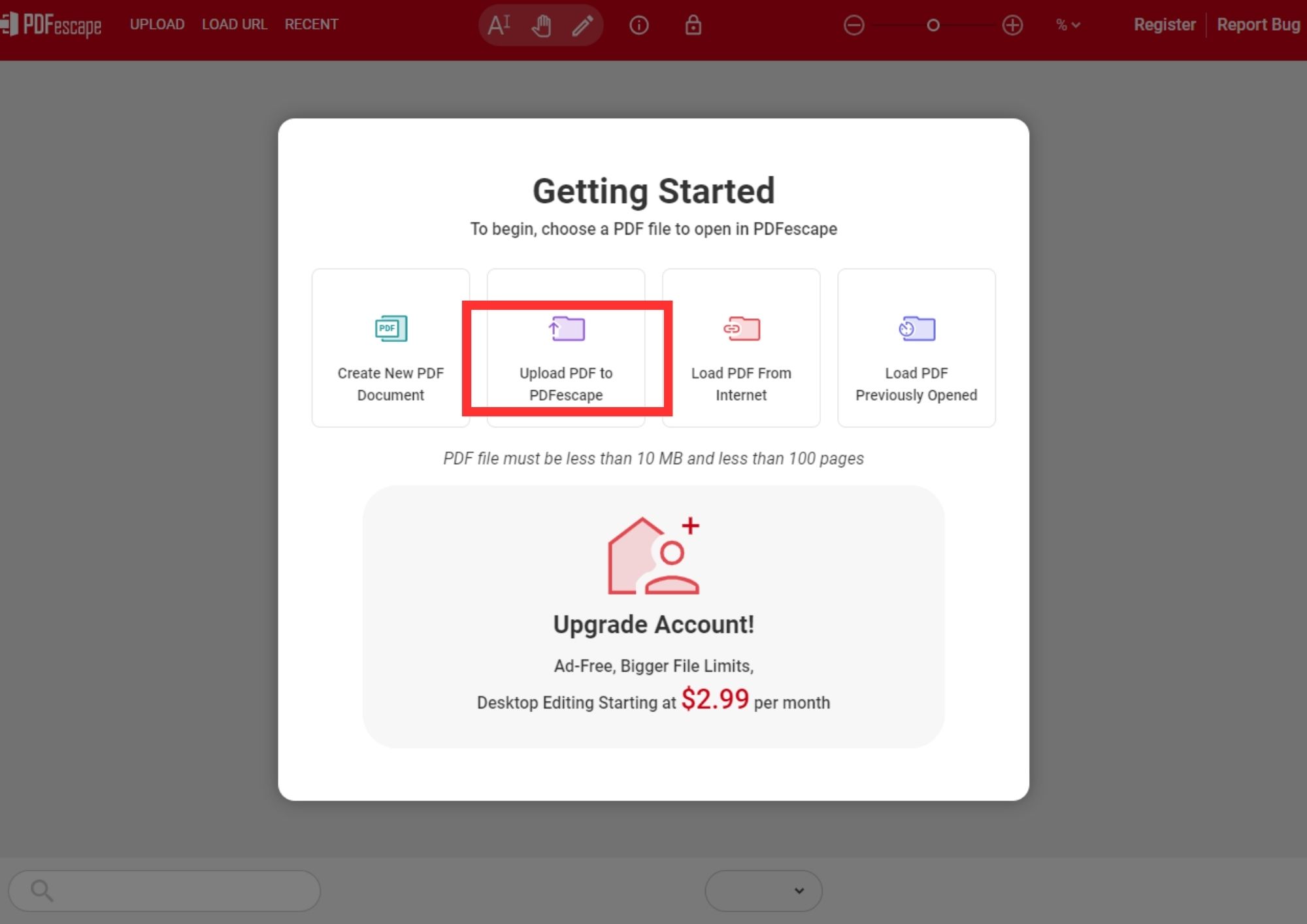The height and width of the screenshot is (924, 1307).
Task: Open the RECENT menu item
Action: [311, 24]
